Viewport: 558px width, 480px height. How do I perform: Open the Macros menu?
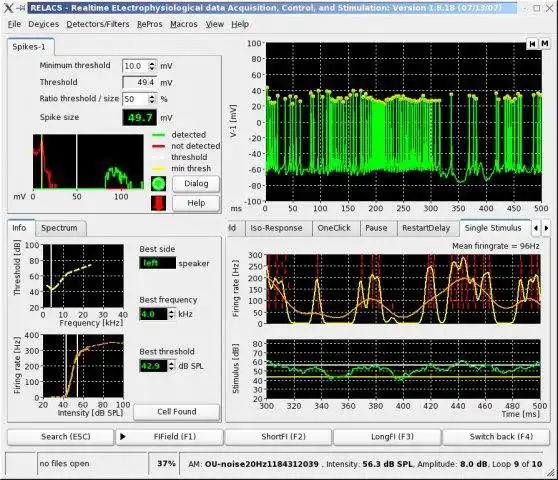pyautogui.click(x=184, y=24)
